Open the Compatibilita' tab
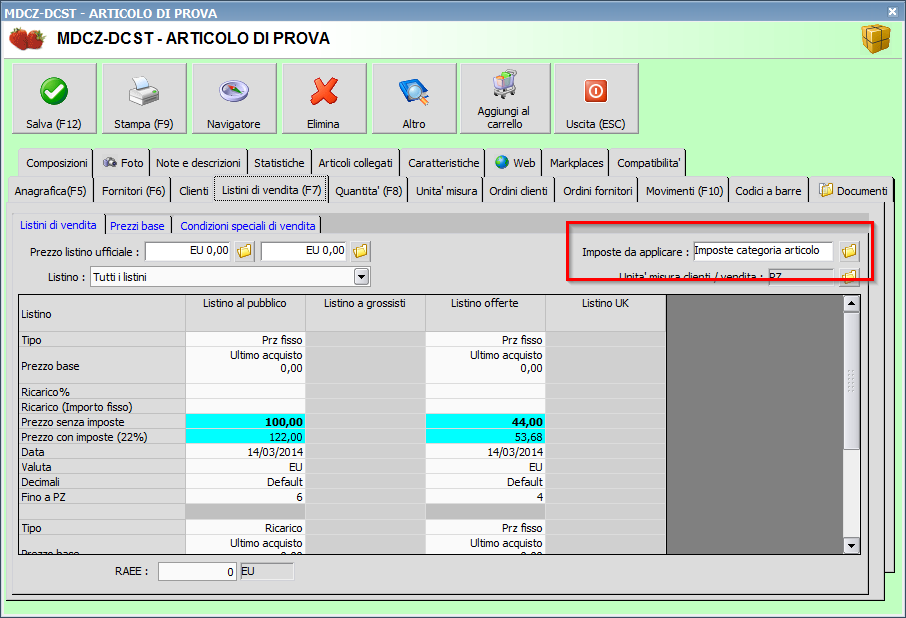The width and height of the screenshot is (906, 618). pyautogui.click(x=649, y=163)
